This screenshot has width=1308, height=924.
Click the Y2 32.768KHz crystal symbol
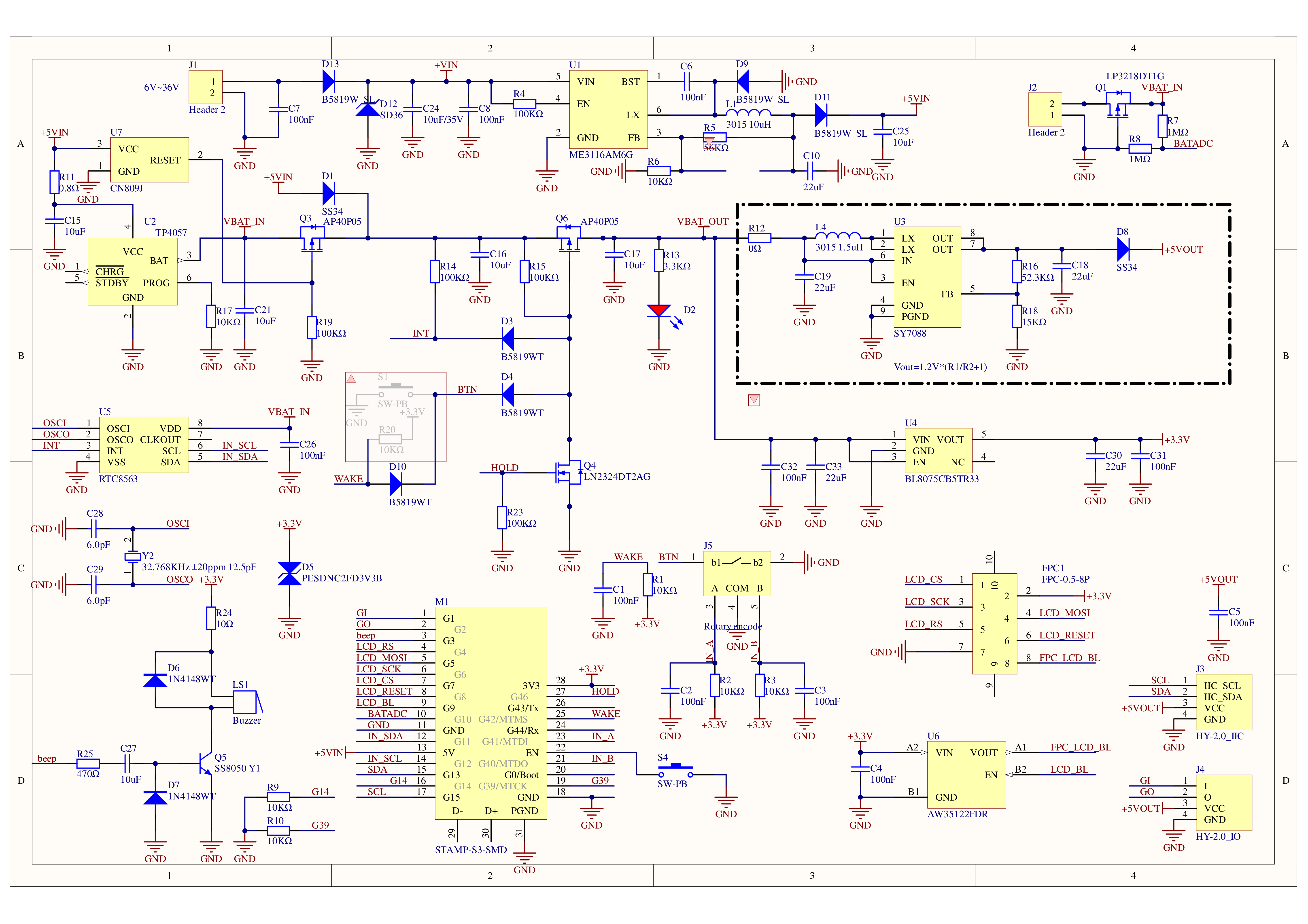[x=133, y=557]
